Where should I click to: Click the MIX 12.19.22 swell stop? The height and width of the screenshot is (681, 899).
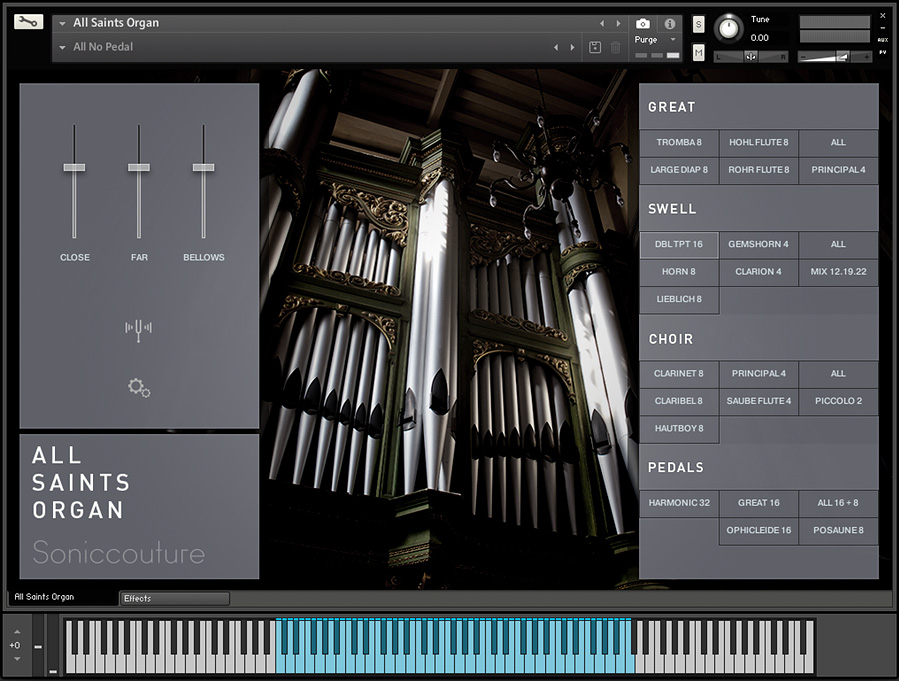[838, 272]
